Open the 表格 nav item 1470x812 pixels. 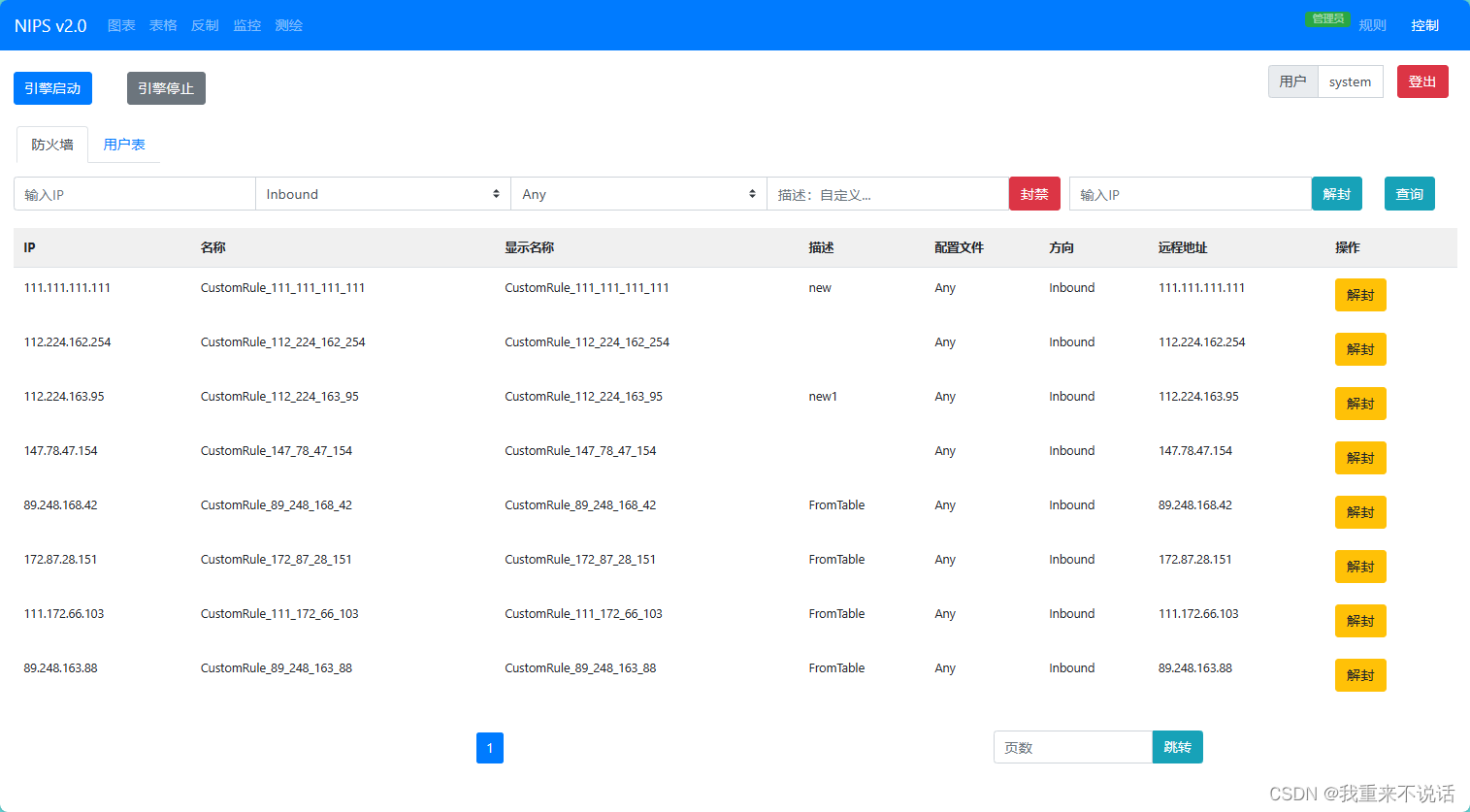[163, 25]
